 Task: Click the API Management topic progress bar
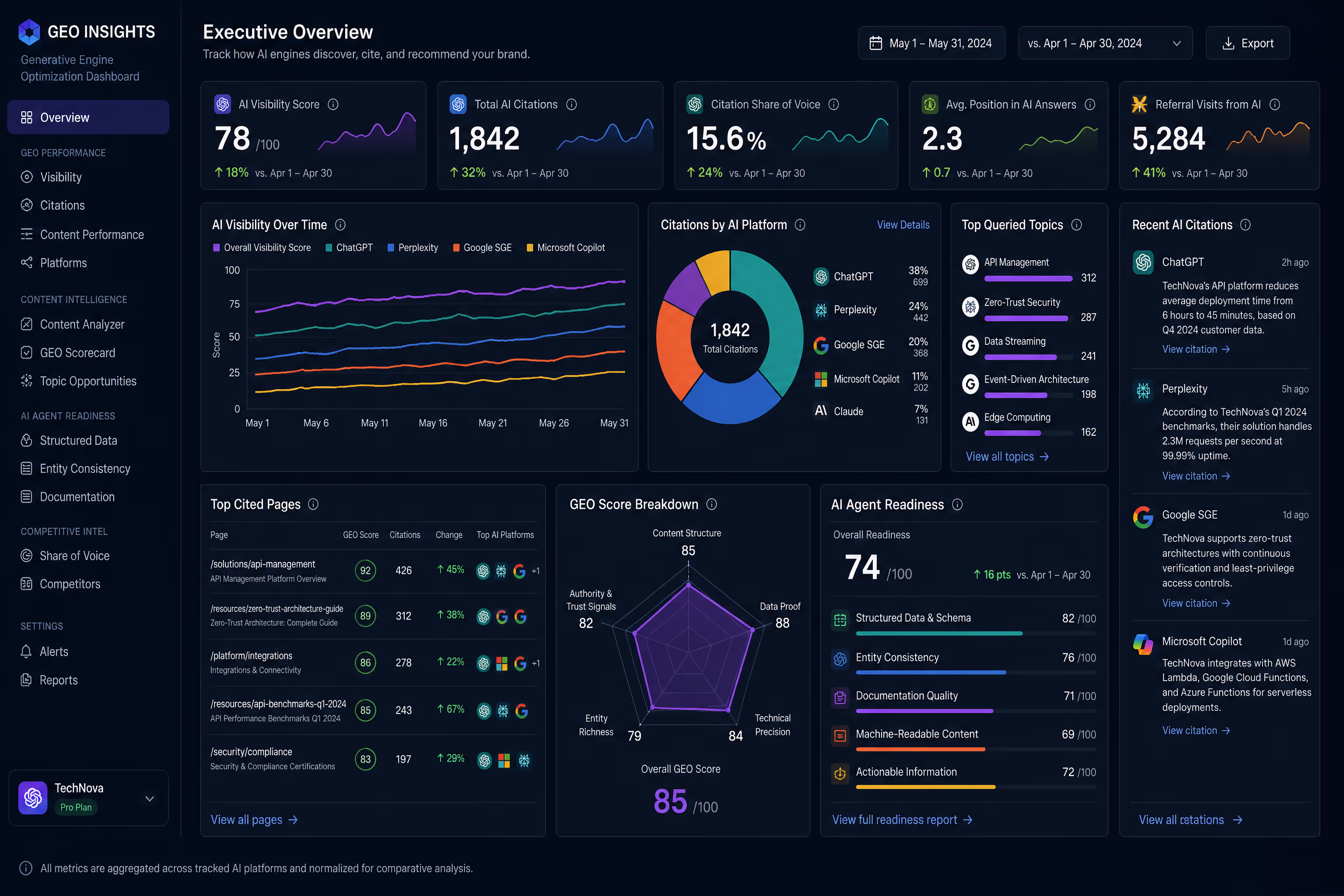tap(1028, 279)
